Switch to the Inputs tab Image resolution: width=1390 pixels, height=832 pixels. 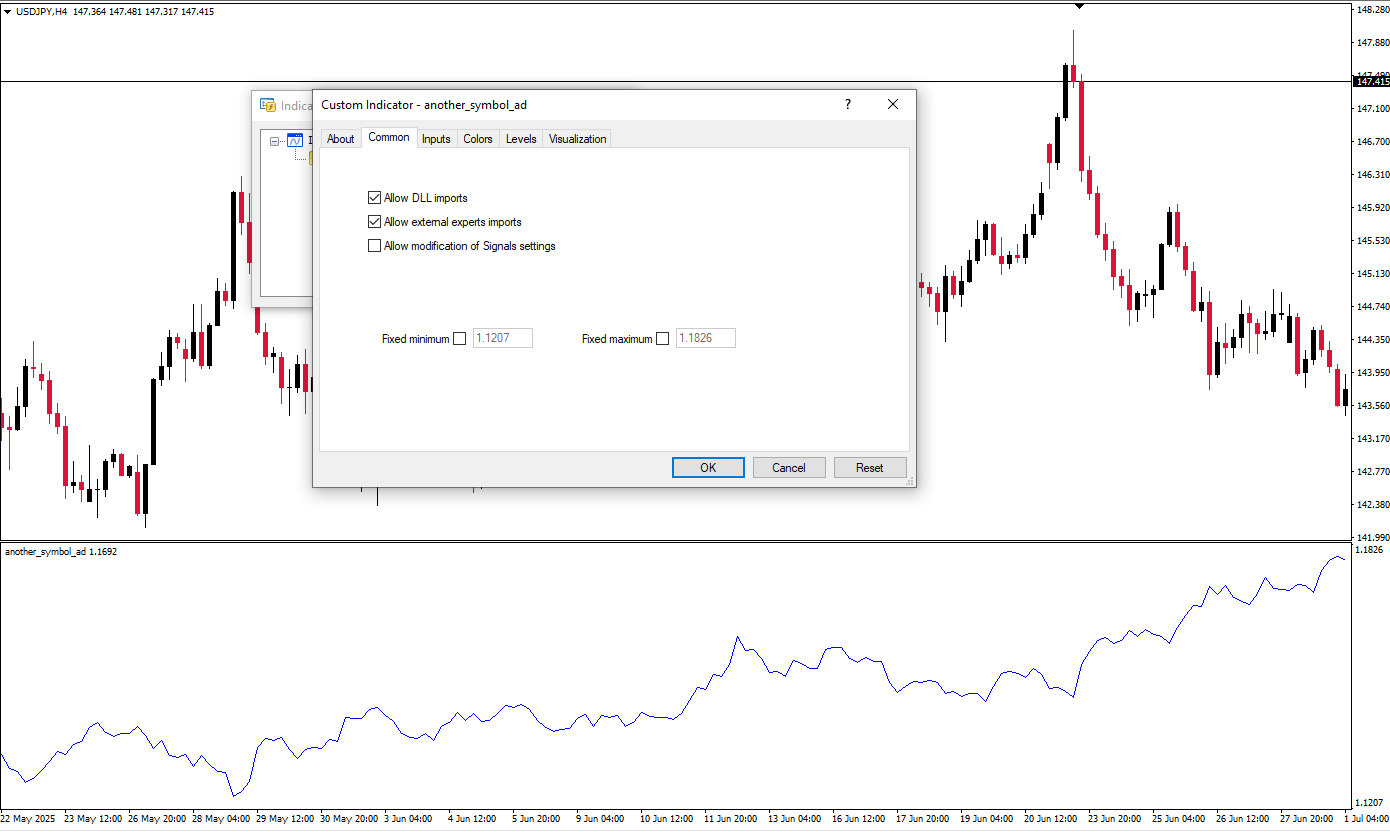click(436, 139)
